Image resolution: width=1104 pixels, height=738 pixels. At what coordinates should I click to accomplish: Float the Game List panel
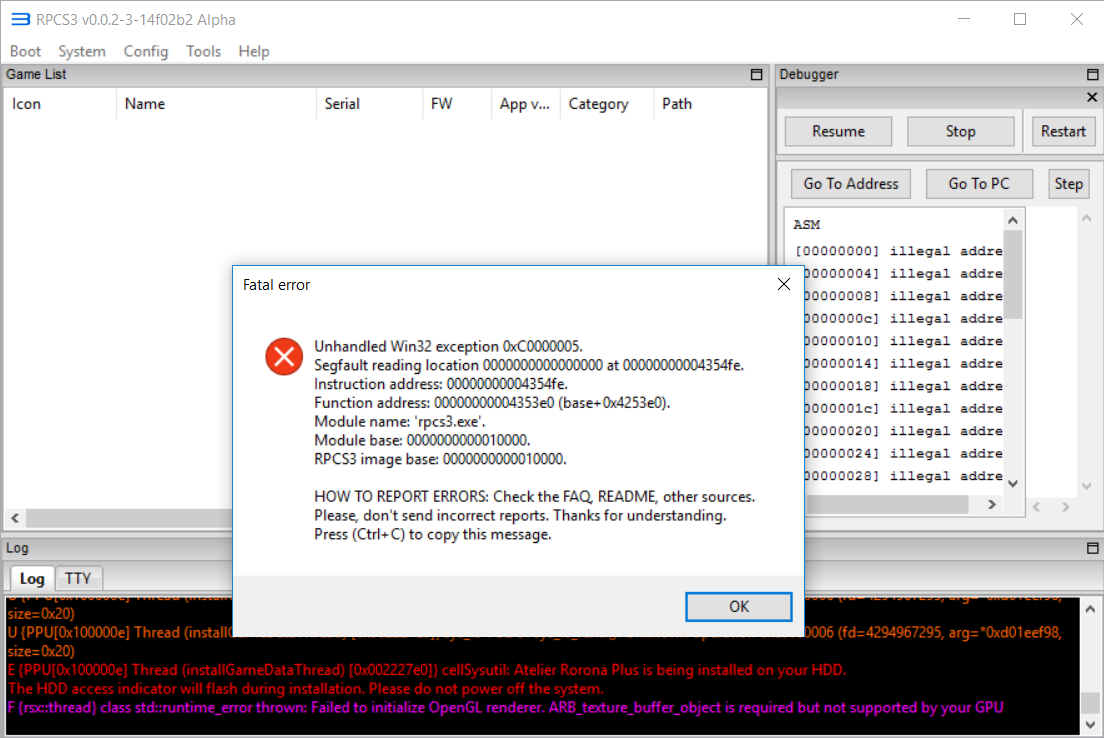[x=757, y=75]
